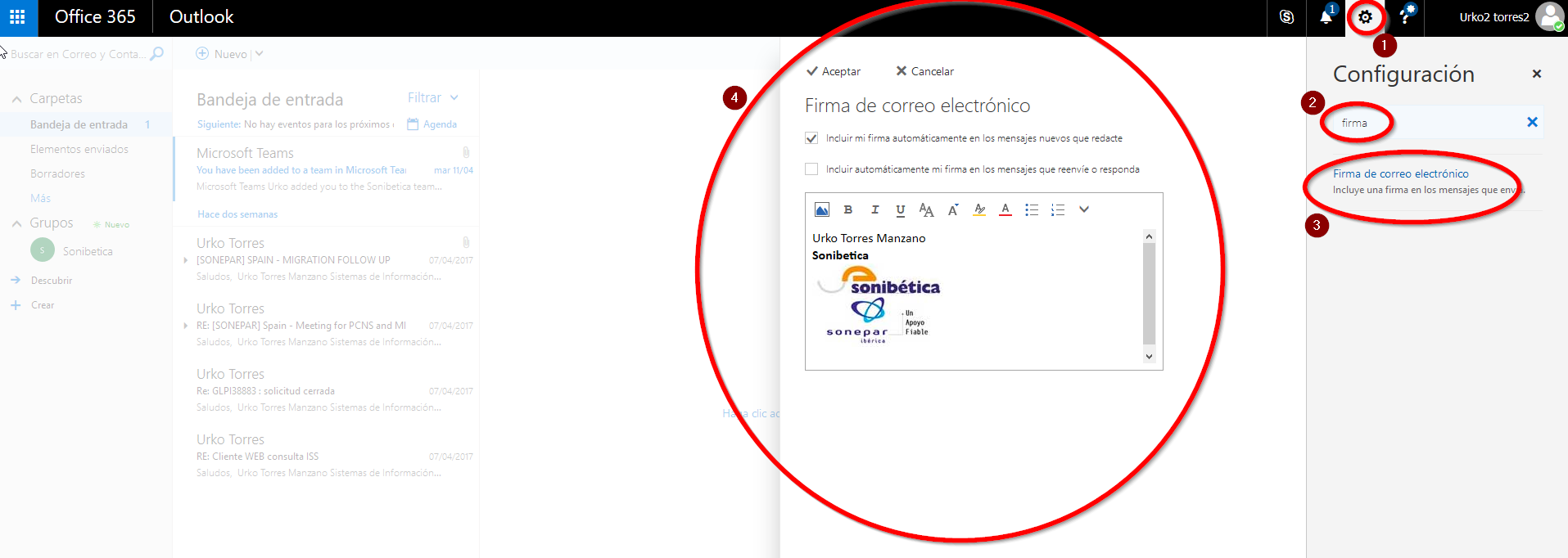Image resolution: width=1568 pixels, height=558 pixels.
Task: Open the font size tool
Action: 927,209
